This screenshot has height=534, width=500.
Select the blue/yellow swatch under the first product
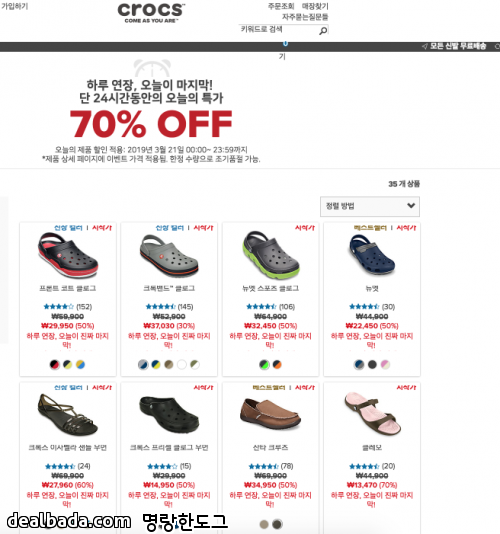click(80, 364)
